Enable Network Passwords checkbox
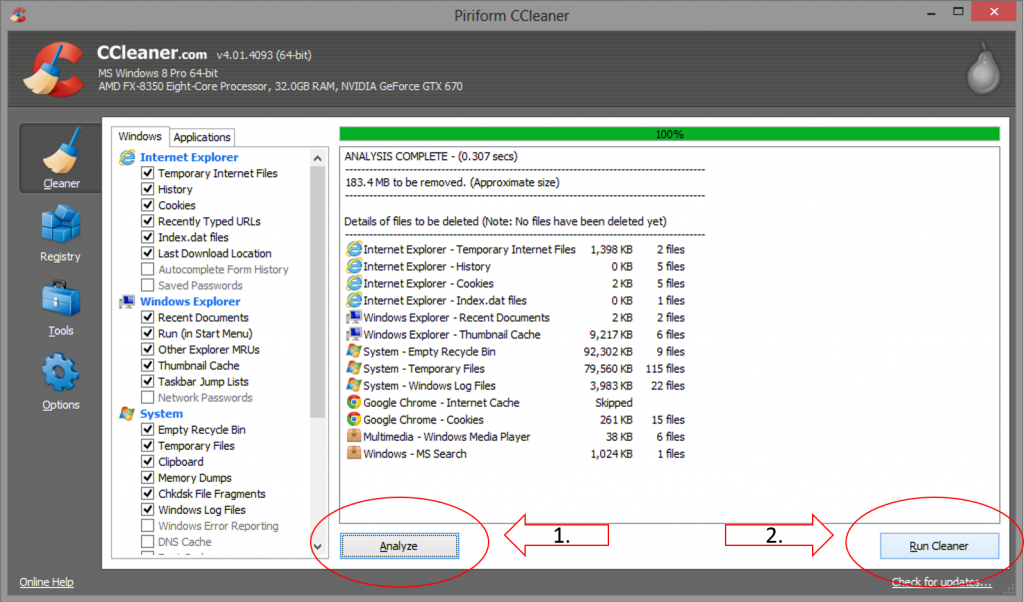 (148, 398)
